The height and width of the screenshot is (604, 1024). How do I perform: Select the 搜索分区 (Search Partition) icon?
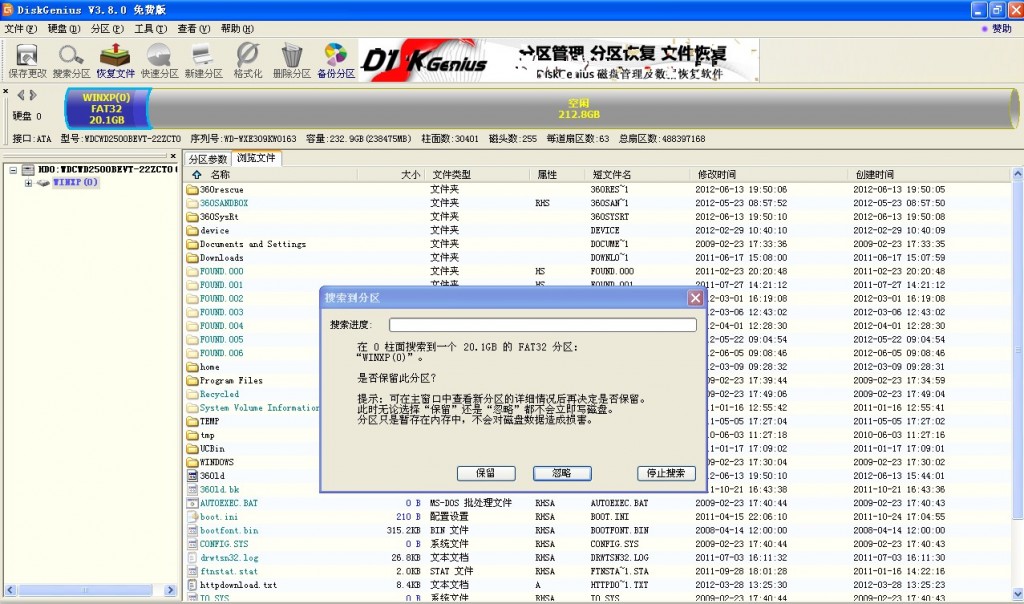[70, 62]
